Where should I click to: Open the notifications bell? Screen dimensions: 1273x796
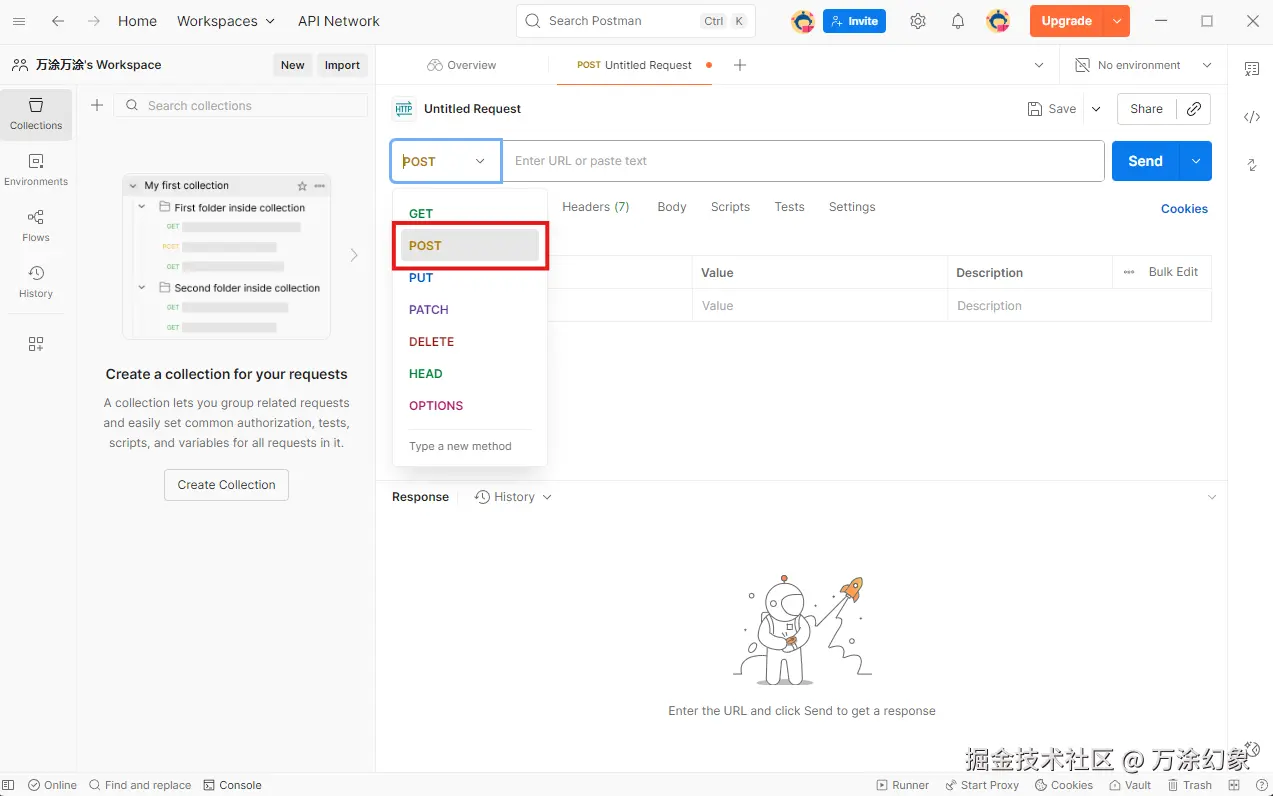[x=958, y=21]
